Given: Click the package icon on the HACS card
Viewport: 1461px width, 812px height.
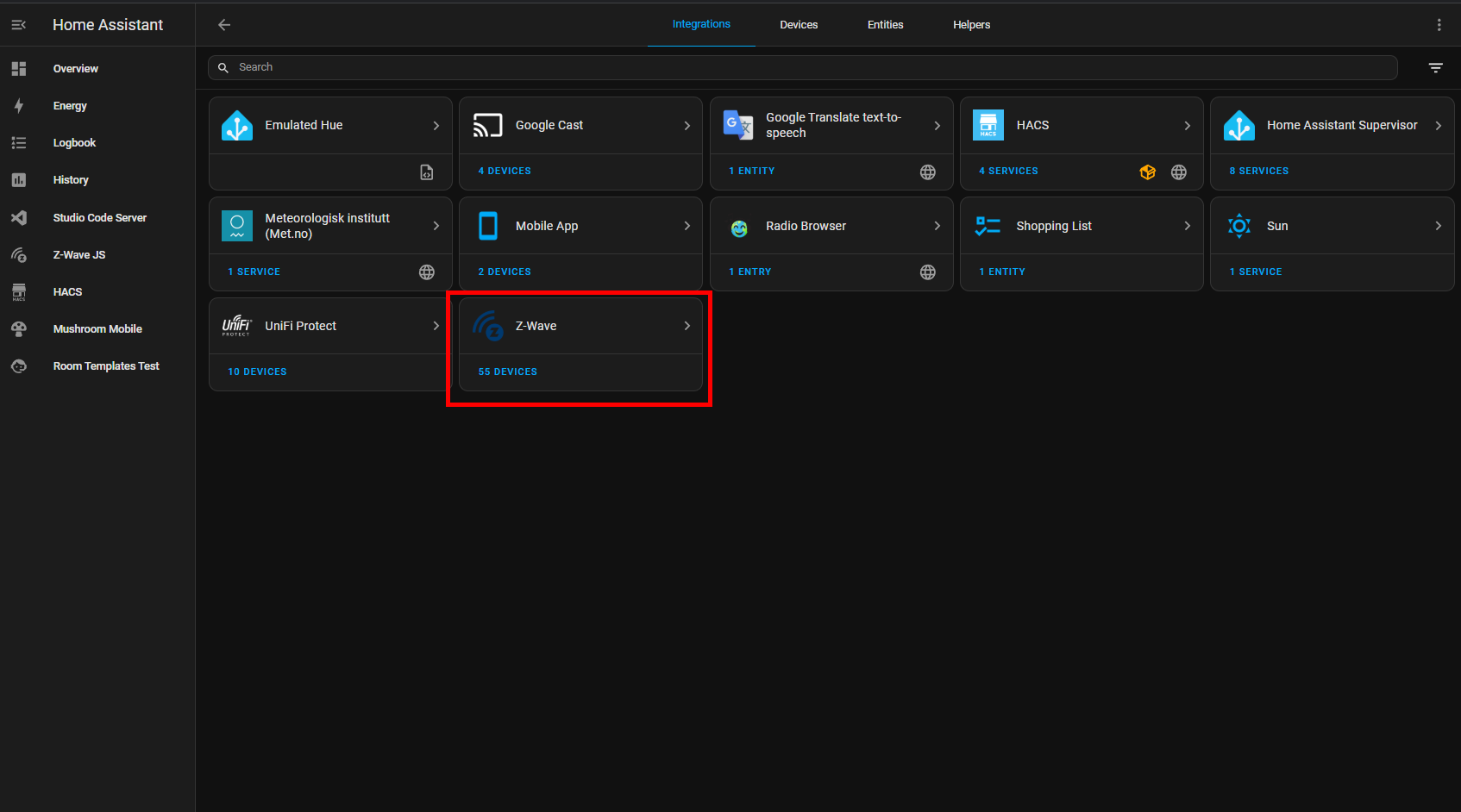Looking at the screenshot, I should 1147,172.
